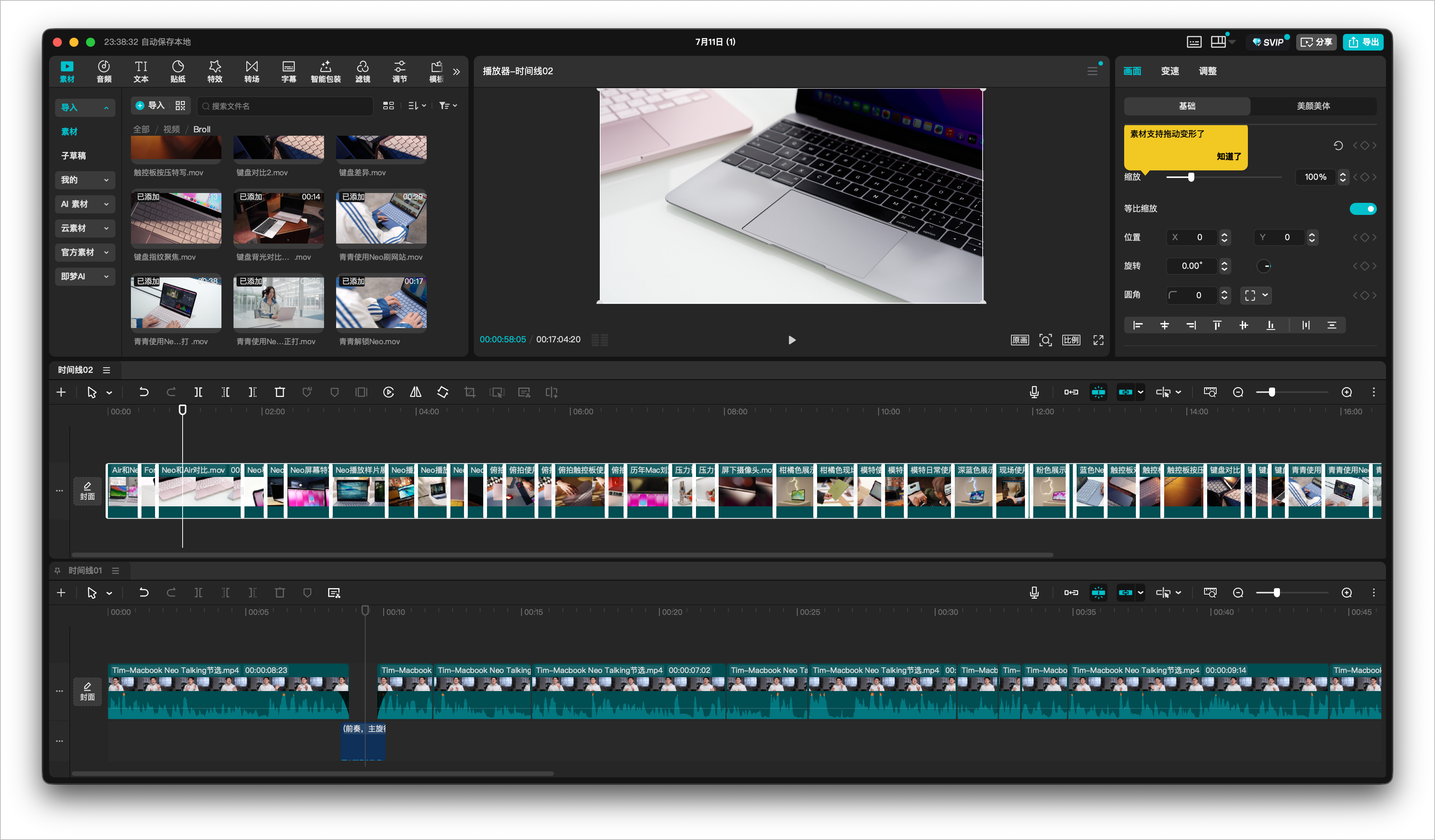Show more panel tabs via double chevron

pos(456,72)
